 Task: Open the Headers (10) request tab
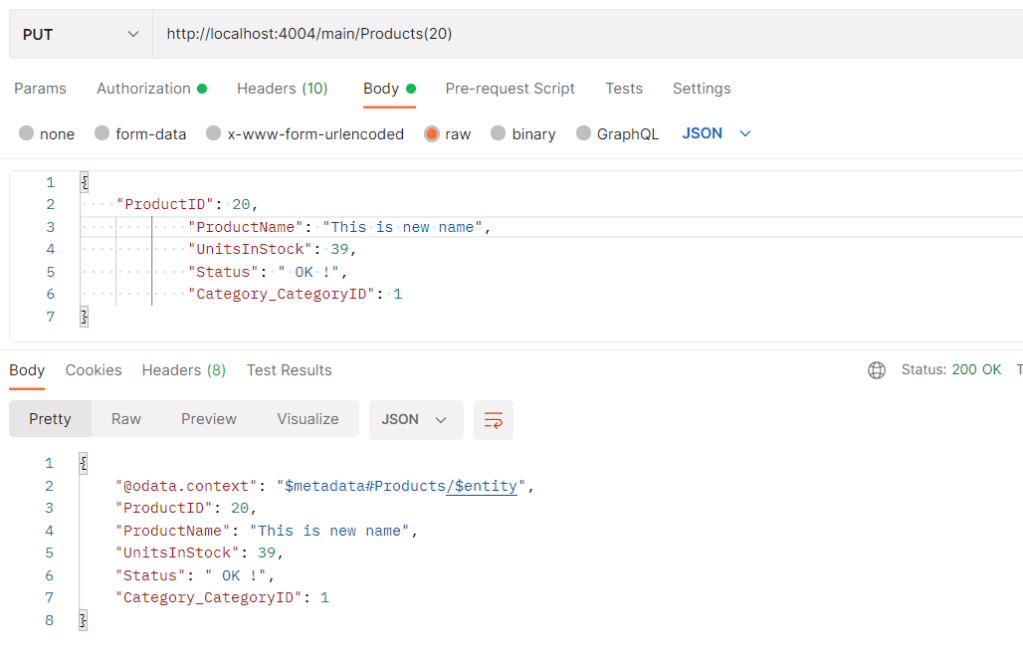coord(282,88)
